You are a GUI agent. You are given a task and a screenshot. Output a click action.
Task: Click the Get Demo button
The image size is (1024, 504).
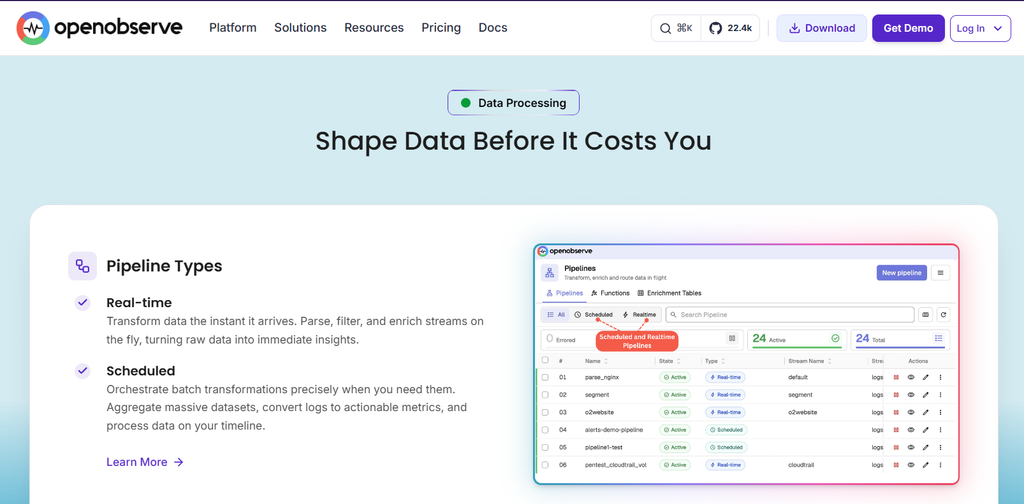pyautogui.click(x=908, y=28)
